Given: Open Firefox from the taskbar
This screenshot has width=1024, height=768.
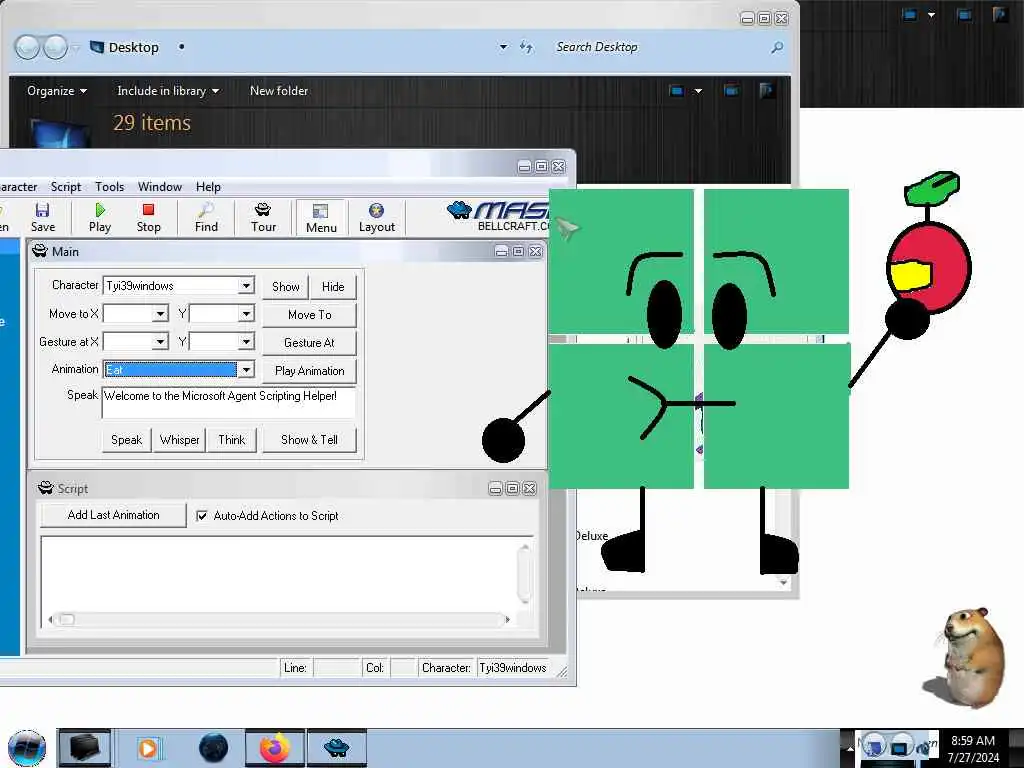Looking at the screenshot, I should tap(275, 748).
